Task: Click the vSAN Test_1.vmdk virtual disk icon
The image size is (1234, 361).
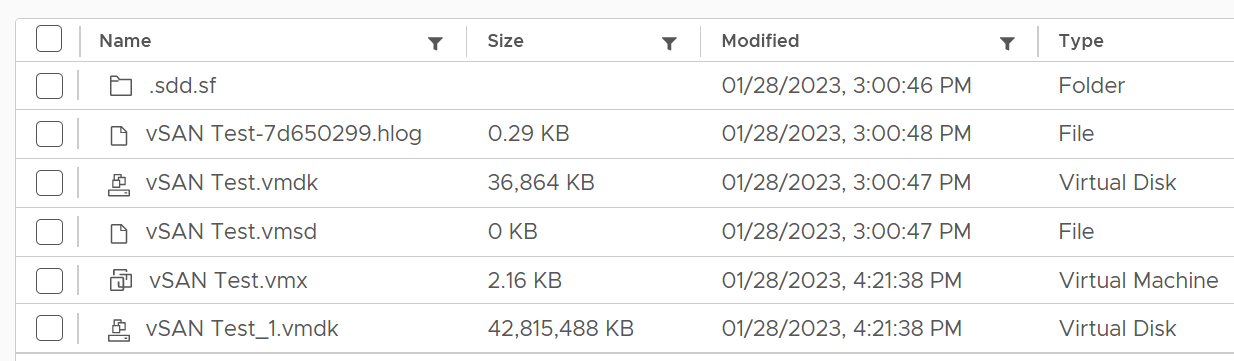Action: (119, 328)
